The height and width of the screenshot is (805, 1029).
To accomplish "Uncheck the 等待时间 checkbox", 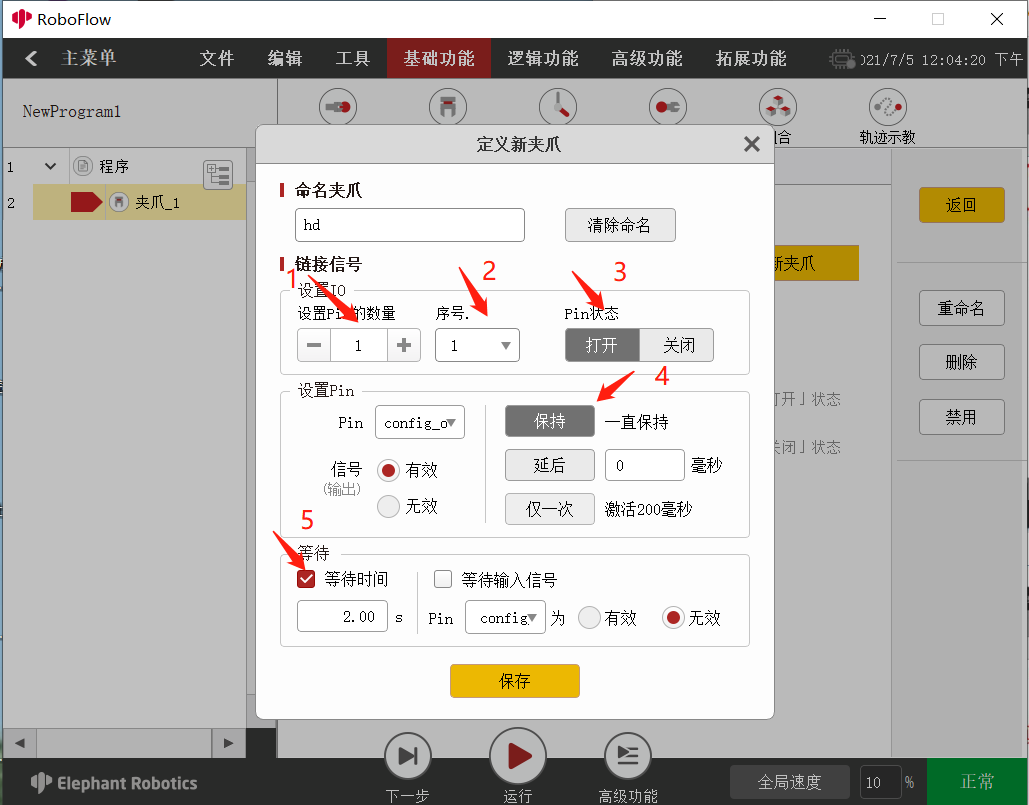I will click(306, 579).
